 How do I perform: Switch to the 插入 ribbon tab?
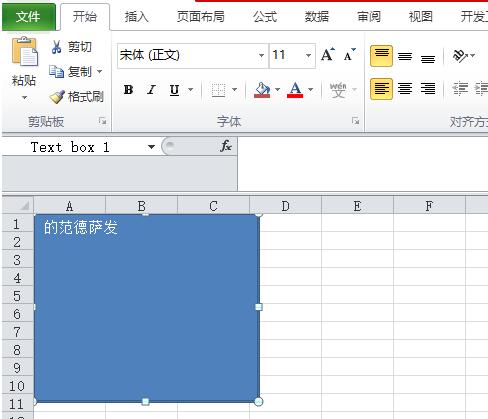pos(136,17)
